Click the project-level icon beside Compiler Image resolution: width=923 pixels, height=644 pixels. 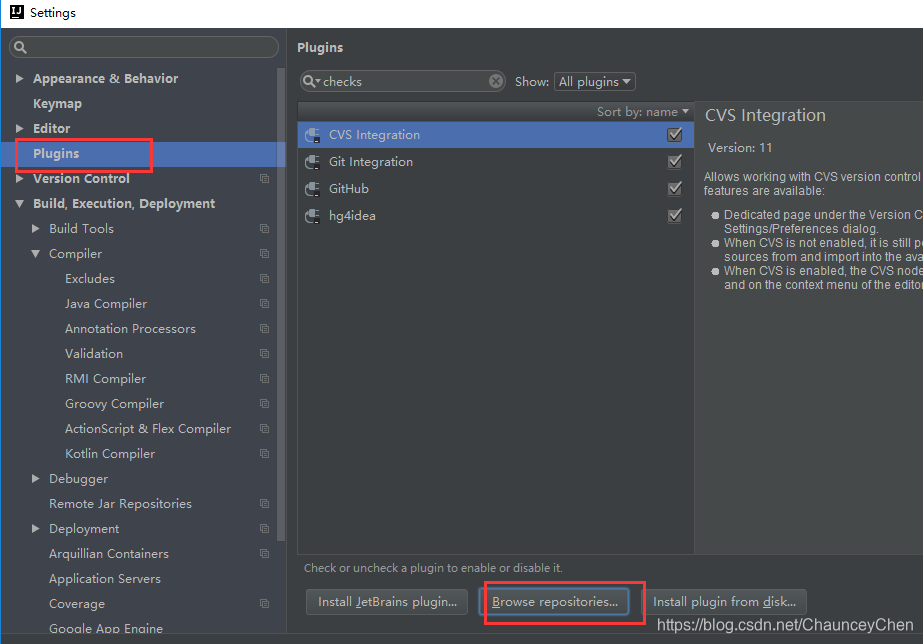point(264,254)
